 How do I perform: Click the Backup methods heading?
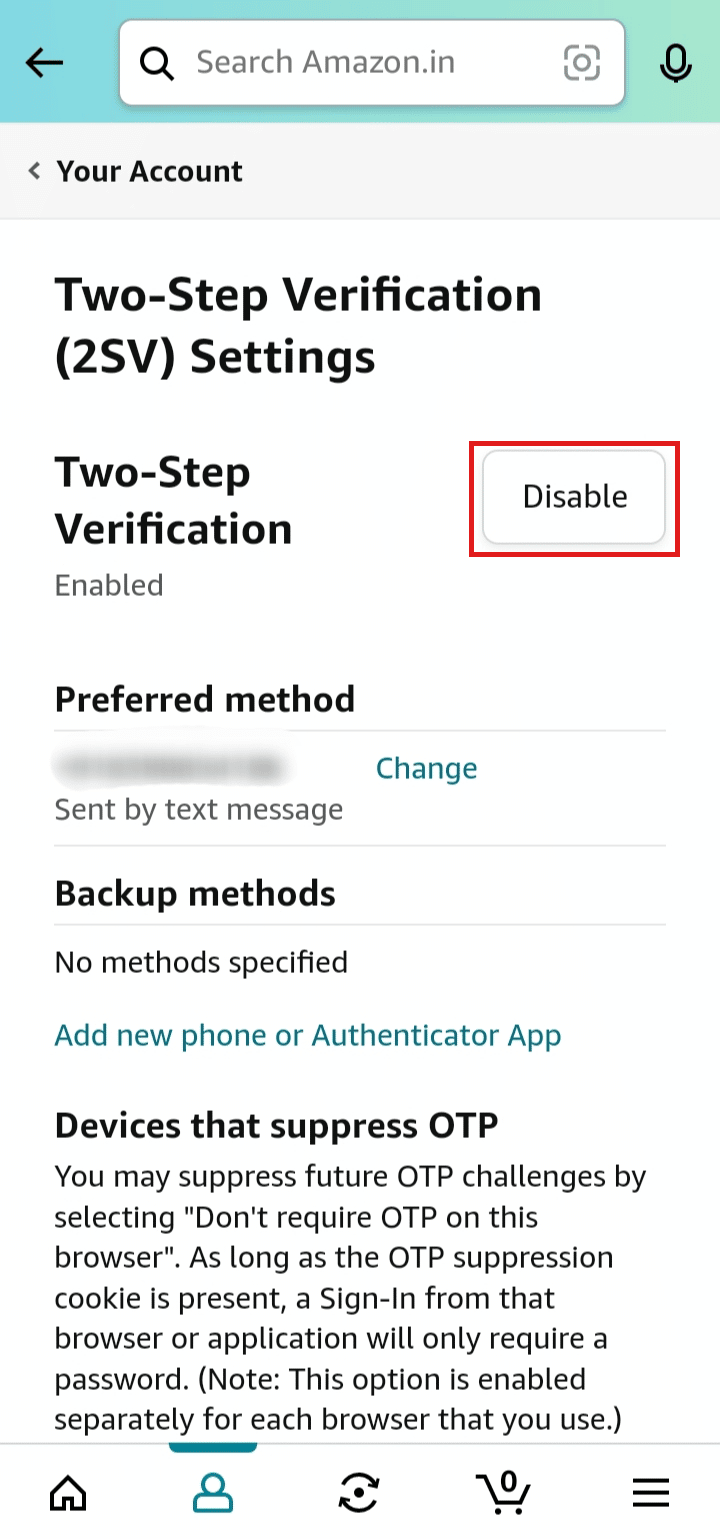point(195,893)
